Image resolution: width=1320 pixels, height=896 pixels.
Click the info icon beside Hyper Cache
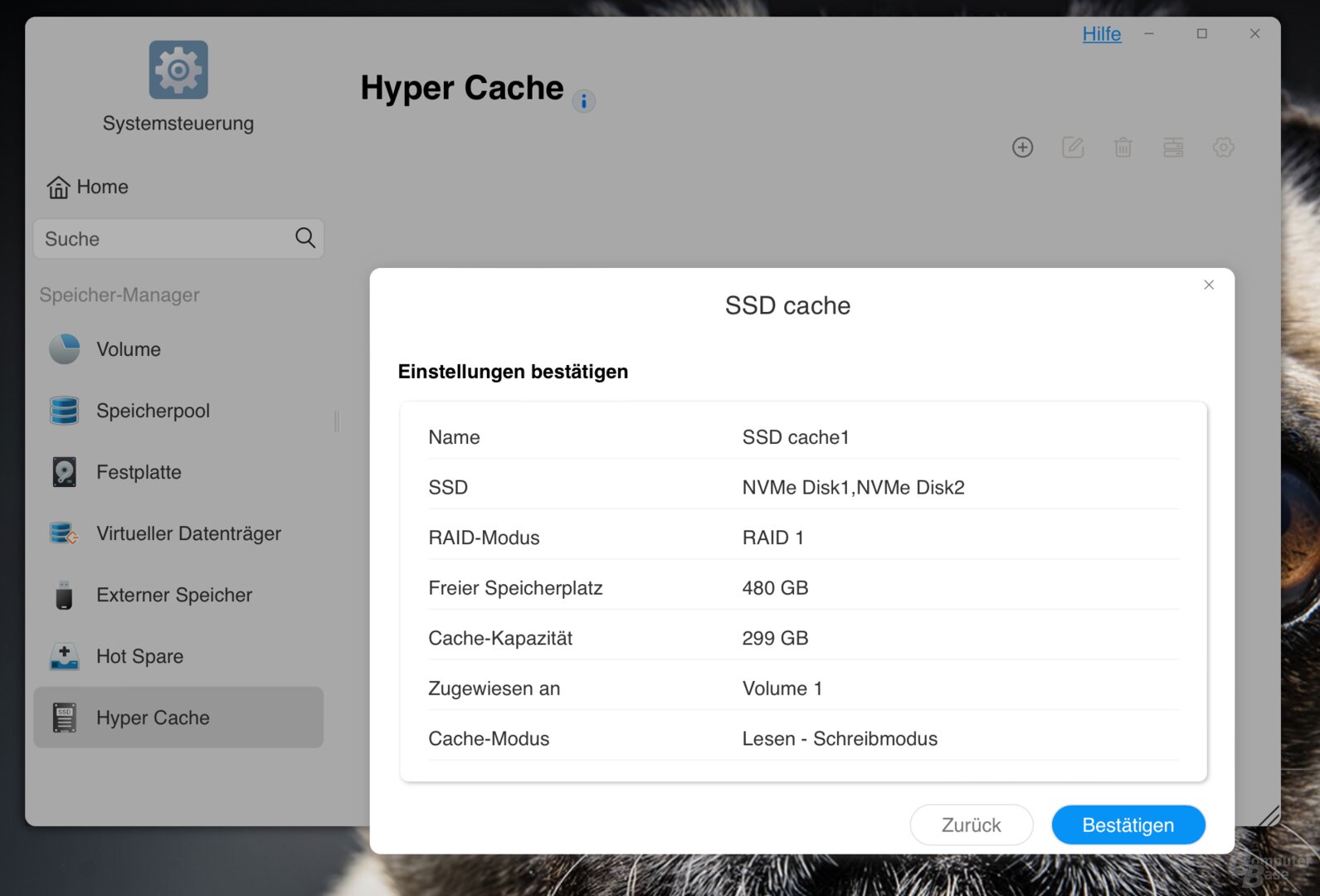click(x=584, y=101)
